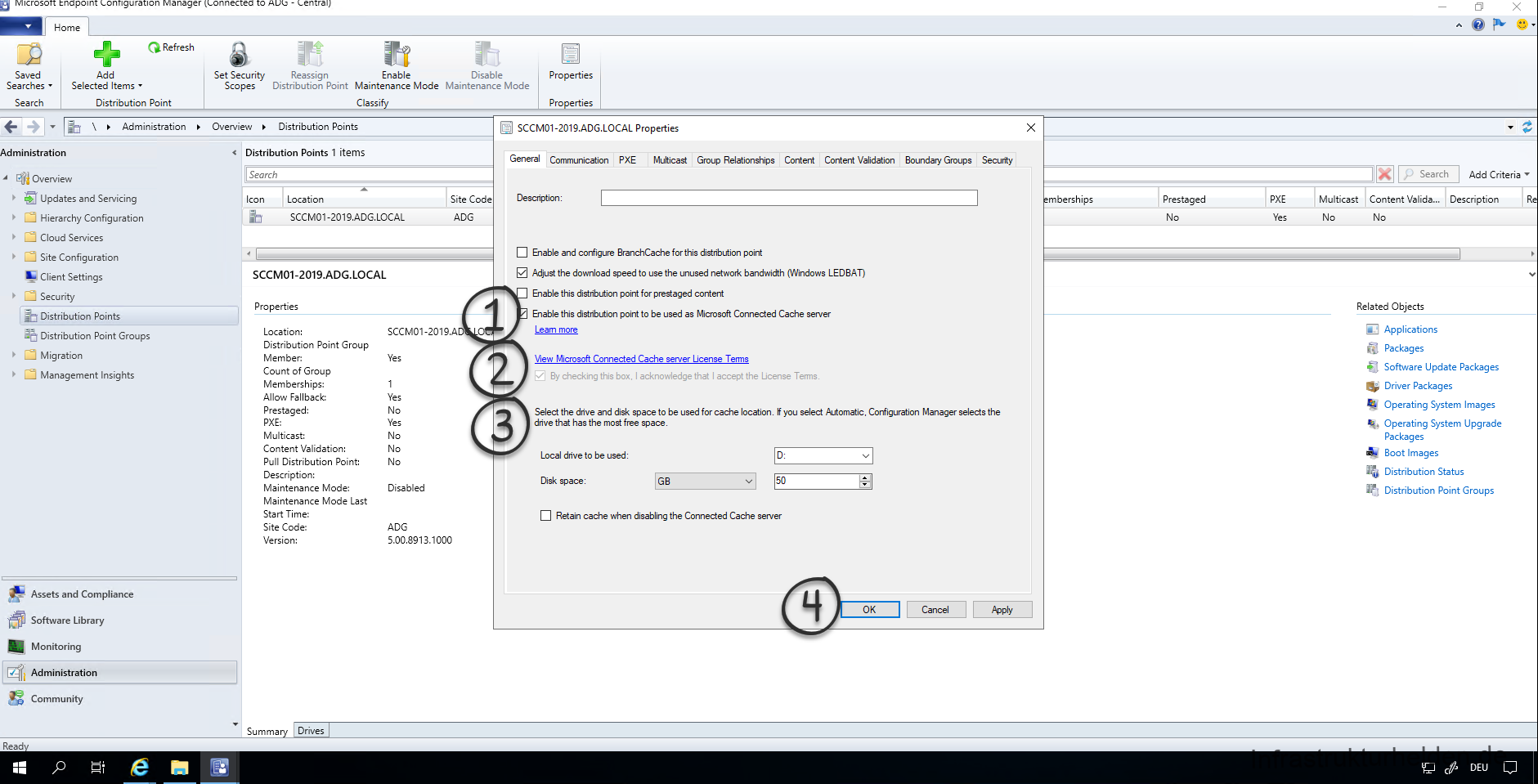
Task: Launch Internet Explorer from taskbar
Action: point(140,768)
